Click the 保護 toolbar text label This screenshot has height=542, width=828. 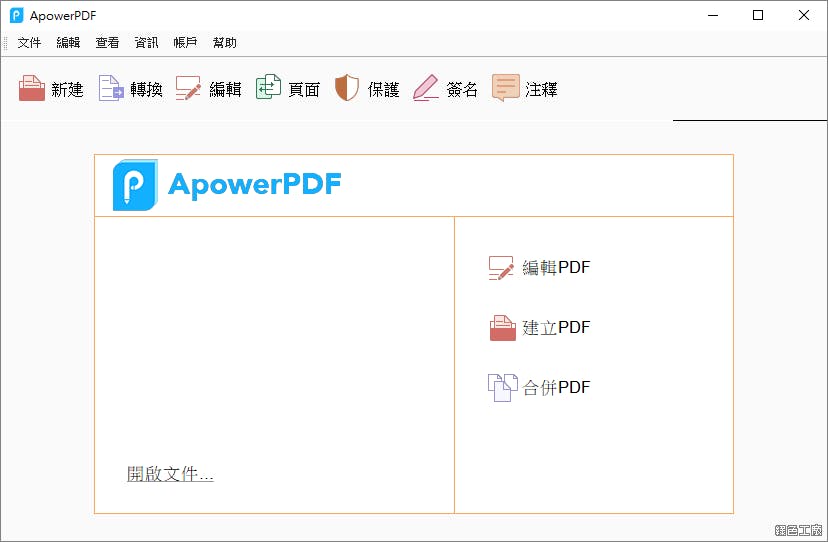(x=383, y=89)
